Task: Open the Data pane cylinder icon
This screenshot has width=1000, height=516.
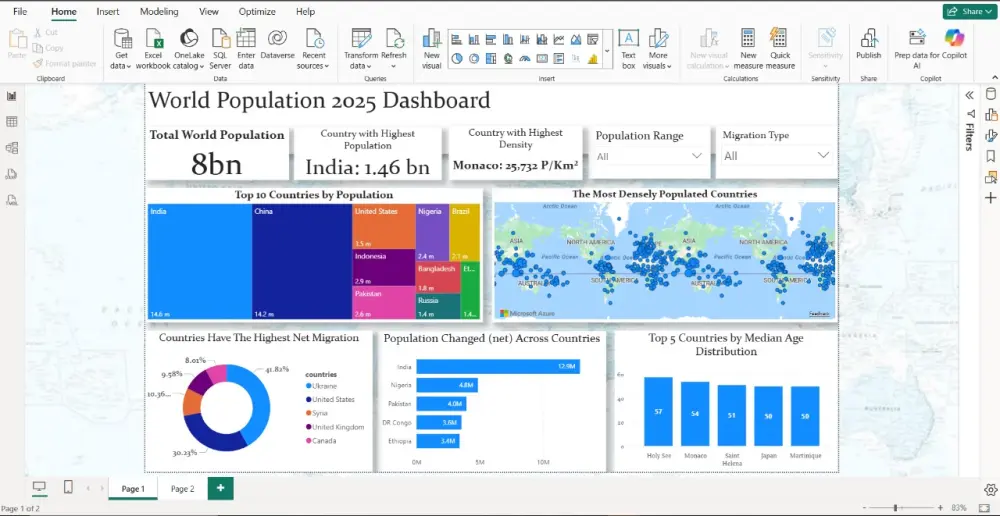Action: tap(990, 94)
